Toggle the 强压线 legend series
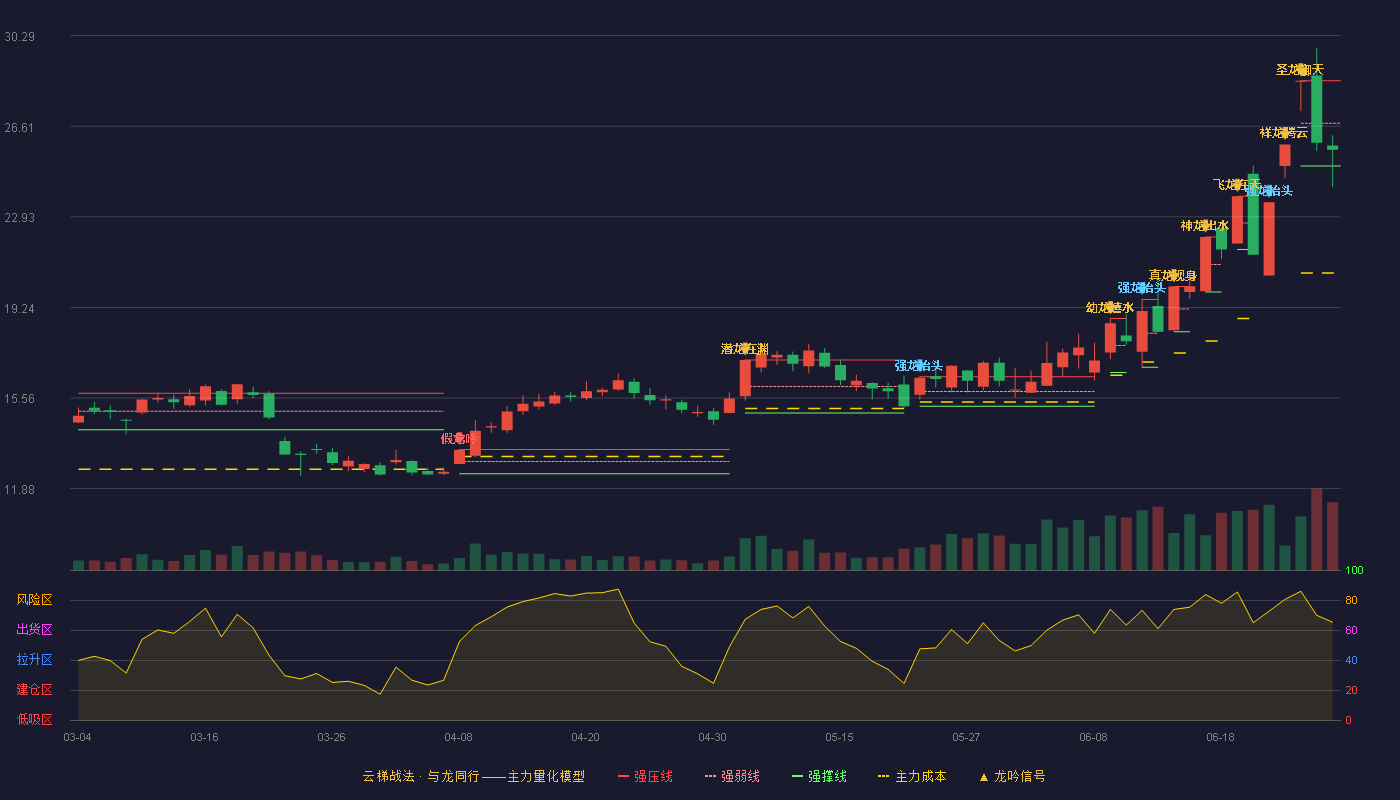Image resolution: width=1400 pixels, height=800 pixels. [645, 776]
